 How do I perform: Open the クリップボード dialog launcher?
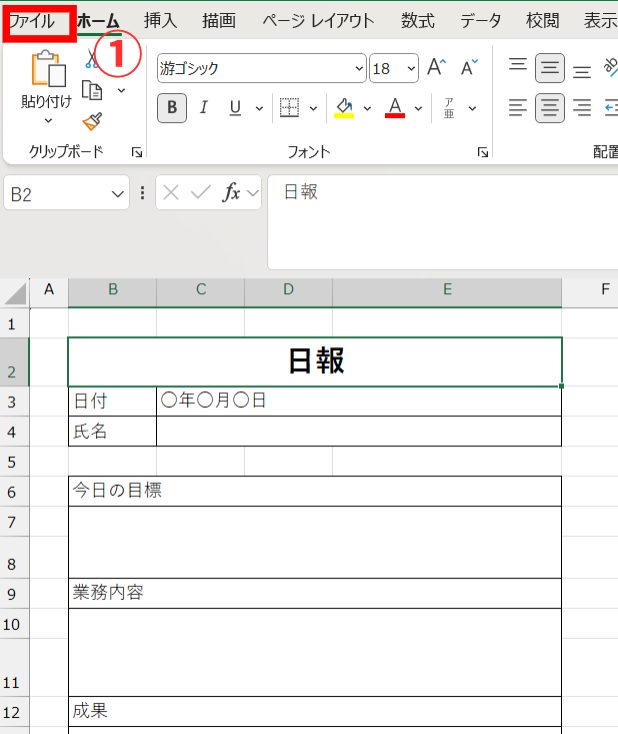(137, 152)
